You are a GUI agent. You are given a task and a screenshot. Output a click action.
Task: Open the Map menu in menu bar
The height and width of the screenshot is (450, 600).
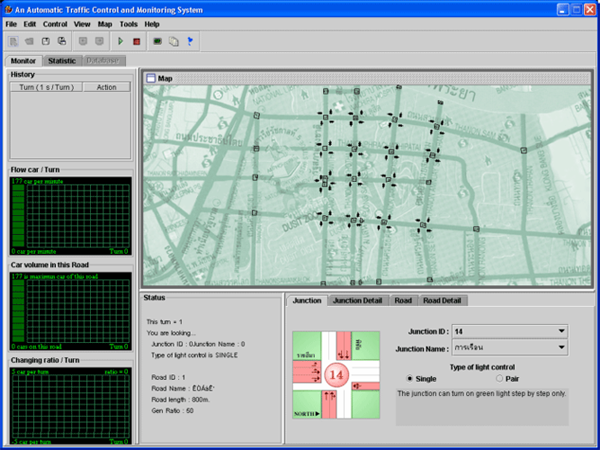pyautogui.click(x=104, y=23)
